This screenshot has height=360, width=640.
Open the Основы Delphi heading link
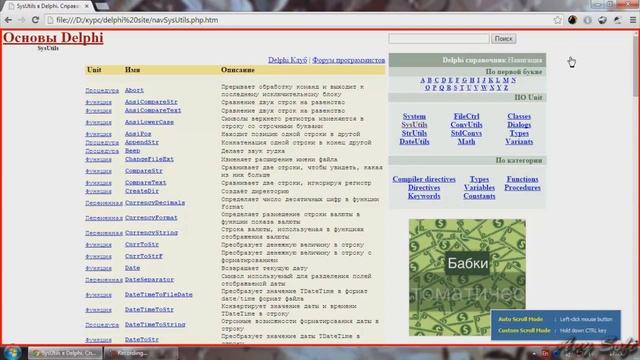[53, 38]
